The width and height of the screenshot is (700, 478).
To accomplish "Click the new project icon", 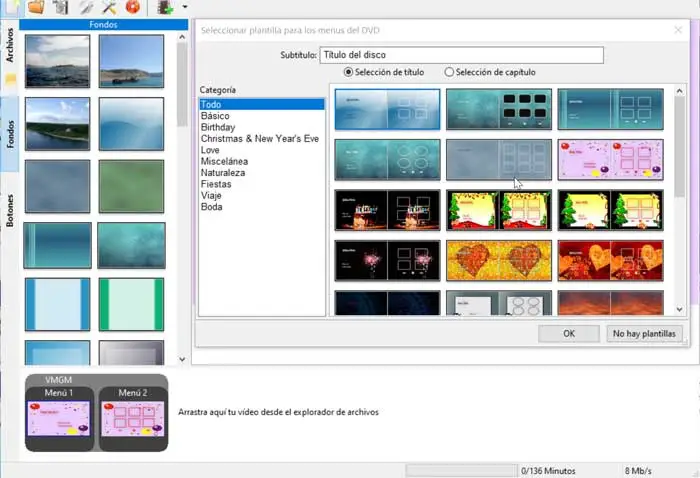I will coord(10,7).
